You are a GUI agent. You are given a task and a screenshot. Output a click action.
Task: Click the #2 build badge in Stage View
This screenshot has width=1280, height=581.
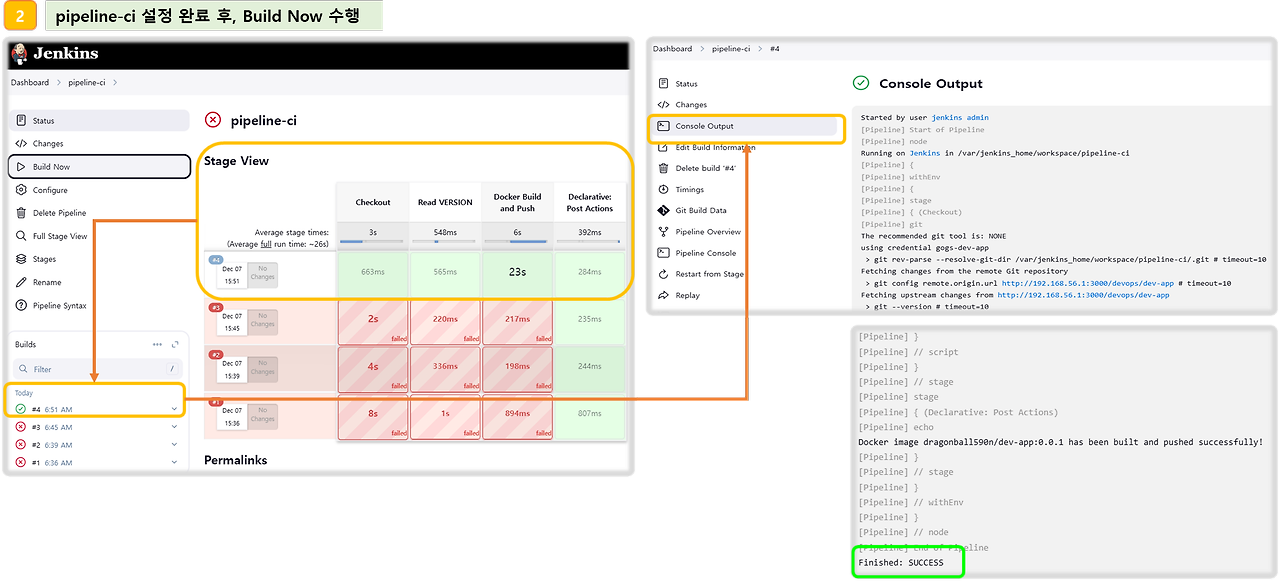coord(215,354)
